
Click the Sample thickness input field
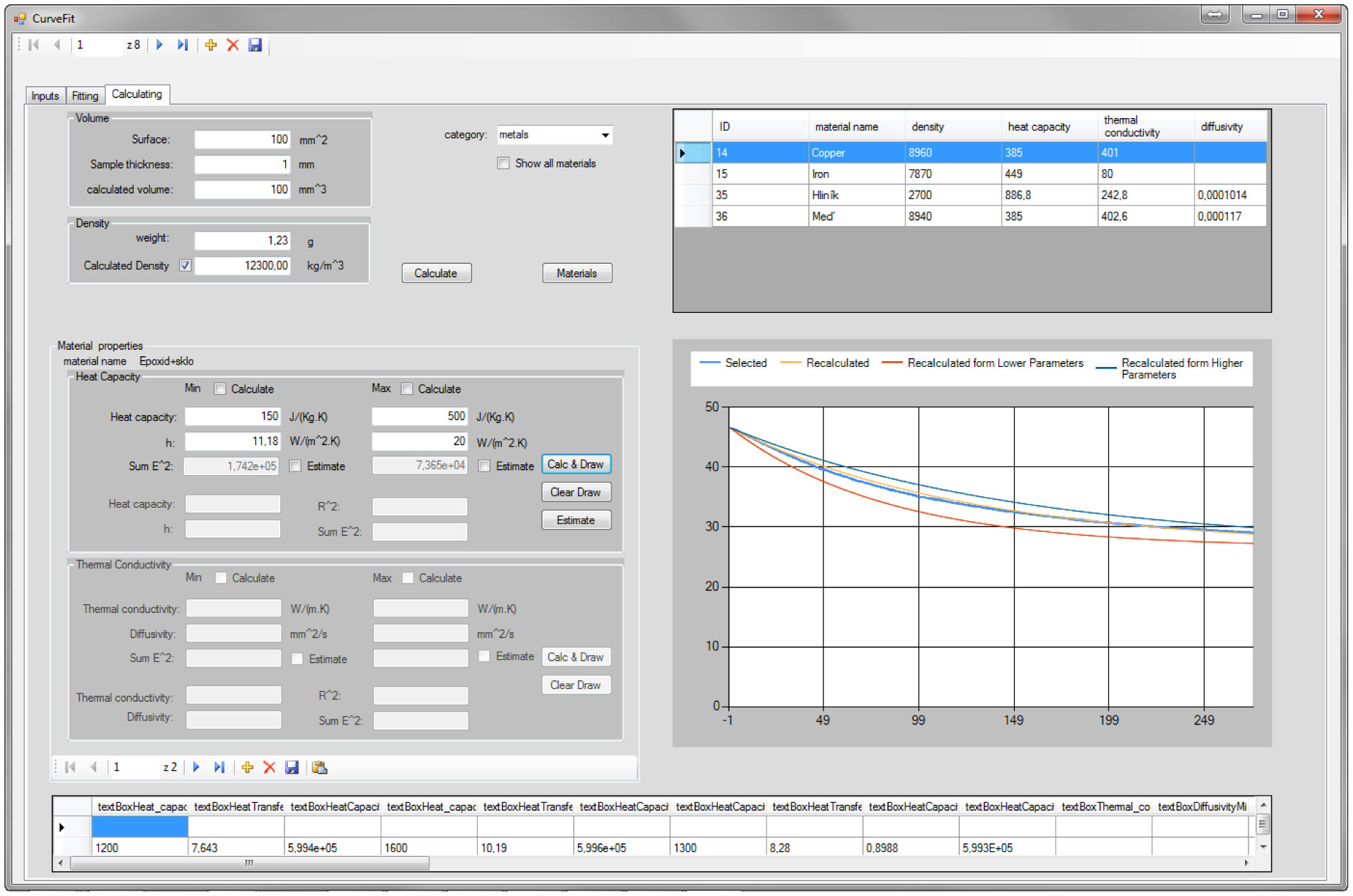tap(242, 165)
